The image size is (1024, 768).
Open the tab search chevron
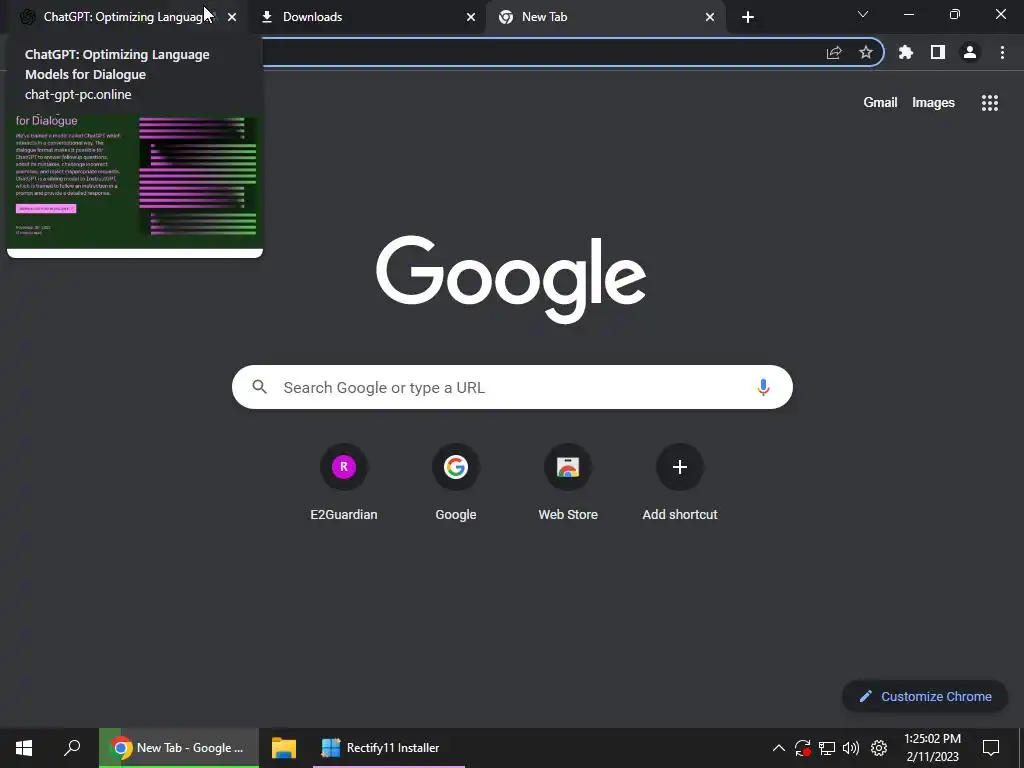863,14
